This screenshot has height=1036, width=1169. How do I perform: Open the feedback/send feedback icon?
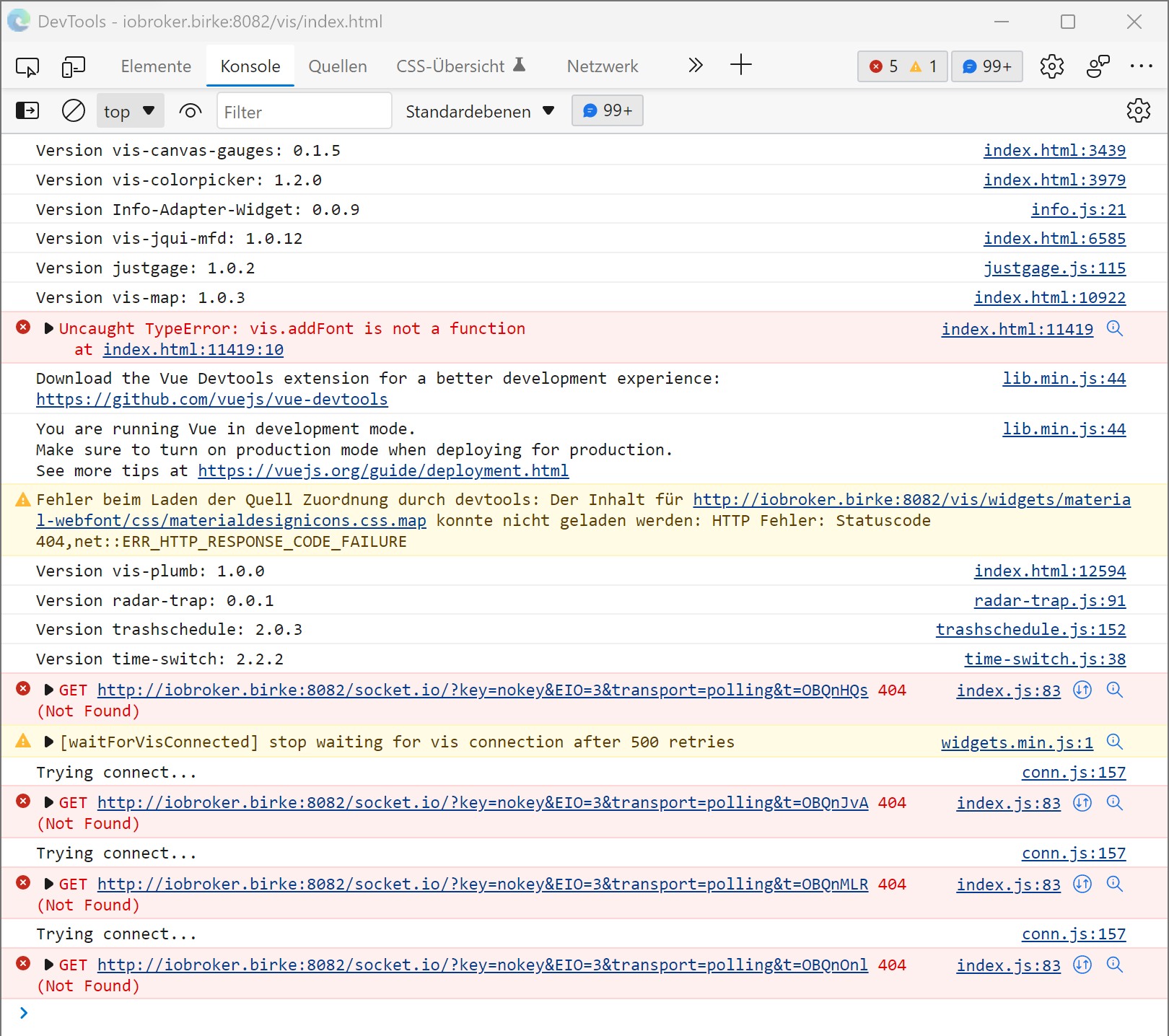click(1098, 66)
